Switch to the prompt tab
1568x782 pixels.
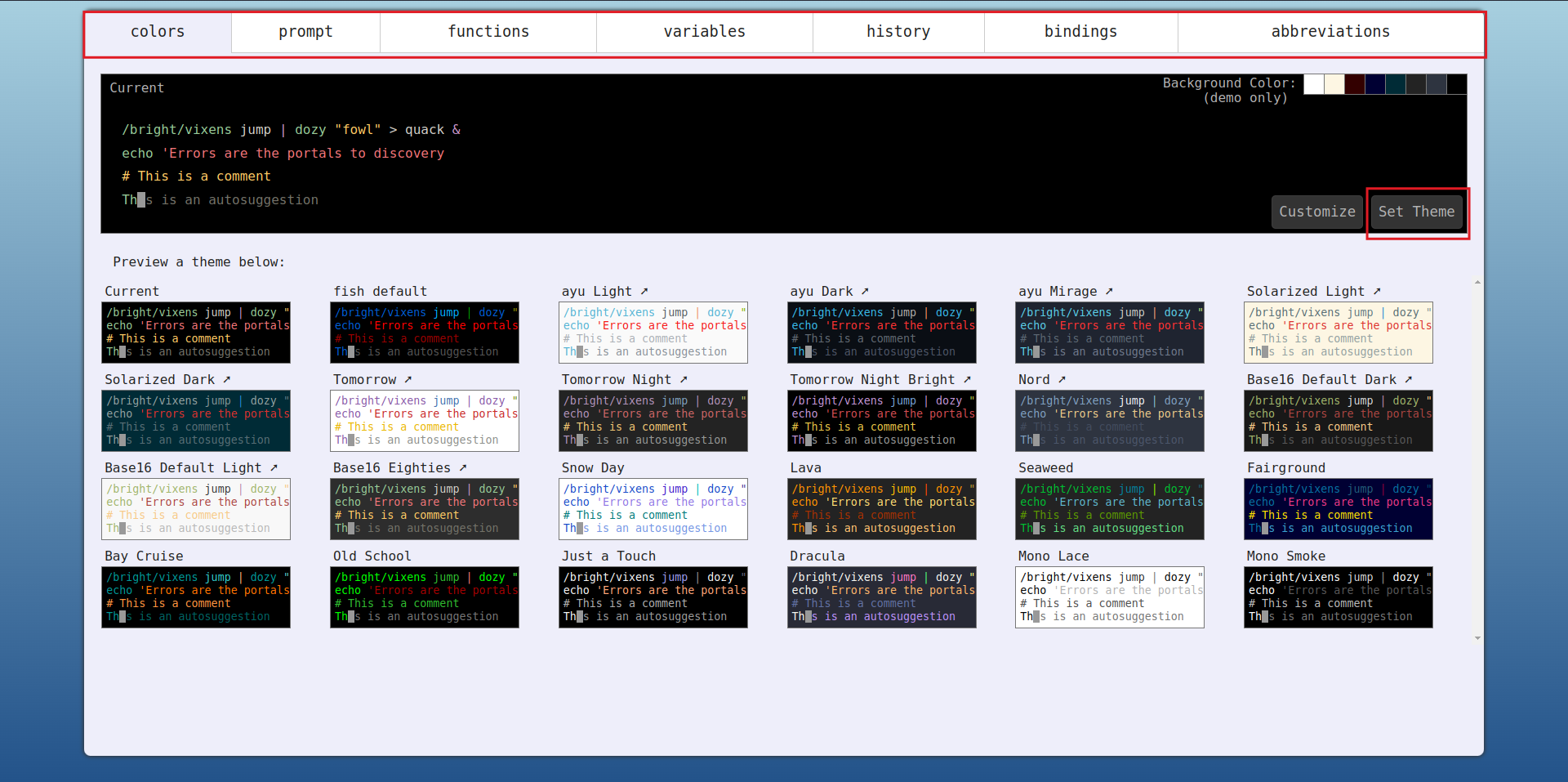click(305, 32)
